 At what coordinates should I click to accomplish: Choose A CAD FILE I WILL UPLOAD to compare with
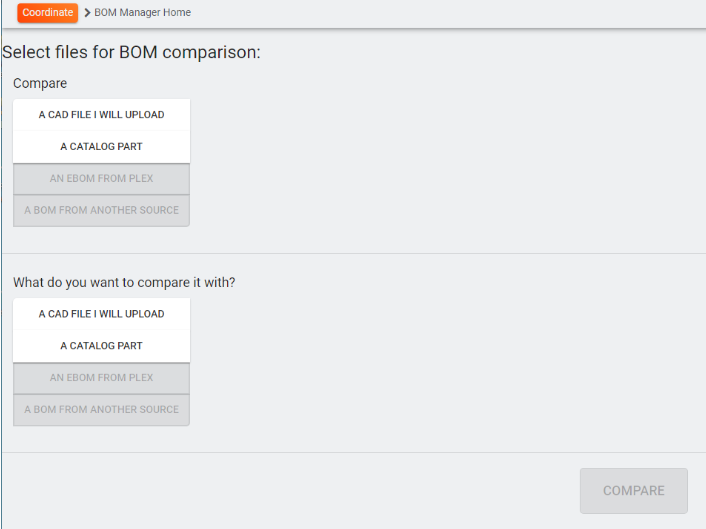point(101,314)
